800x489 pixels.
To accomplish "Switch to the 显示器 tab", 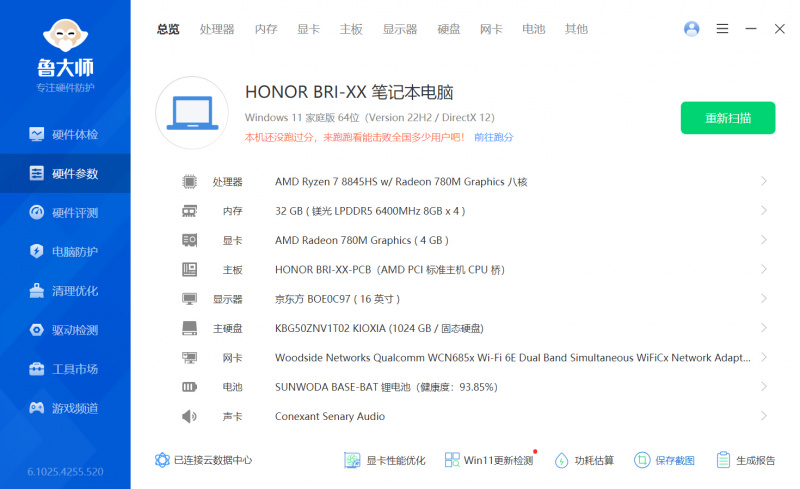I will tap(400, 29).
